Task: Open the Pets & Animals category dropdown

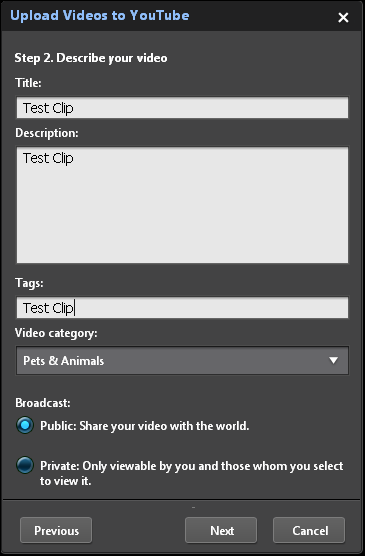Action: [x=182, y=361]
